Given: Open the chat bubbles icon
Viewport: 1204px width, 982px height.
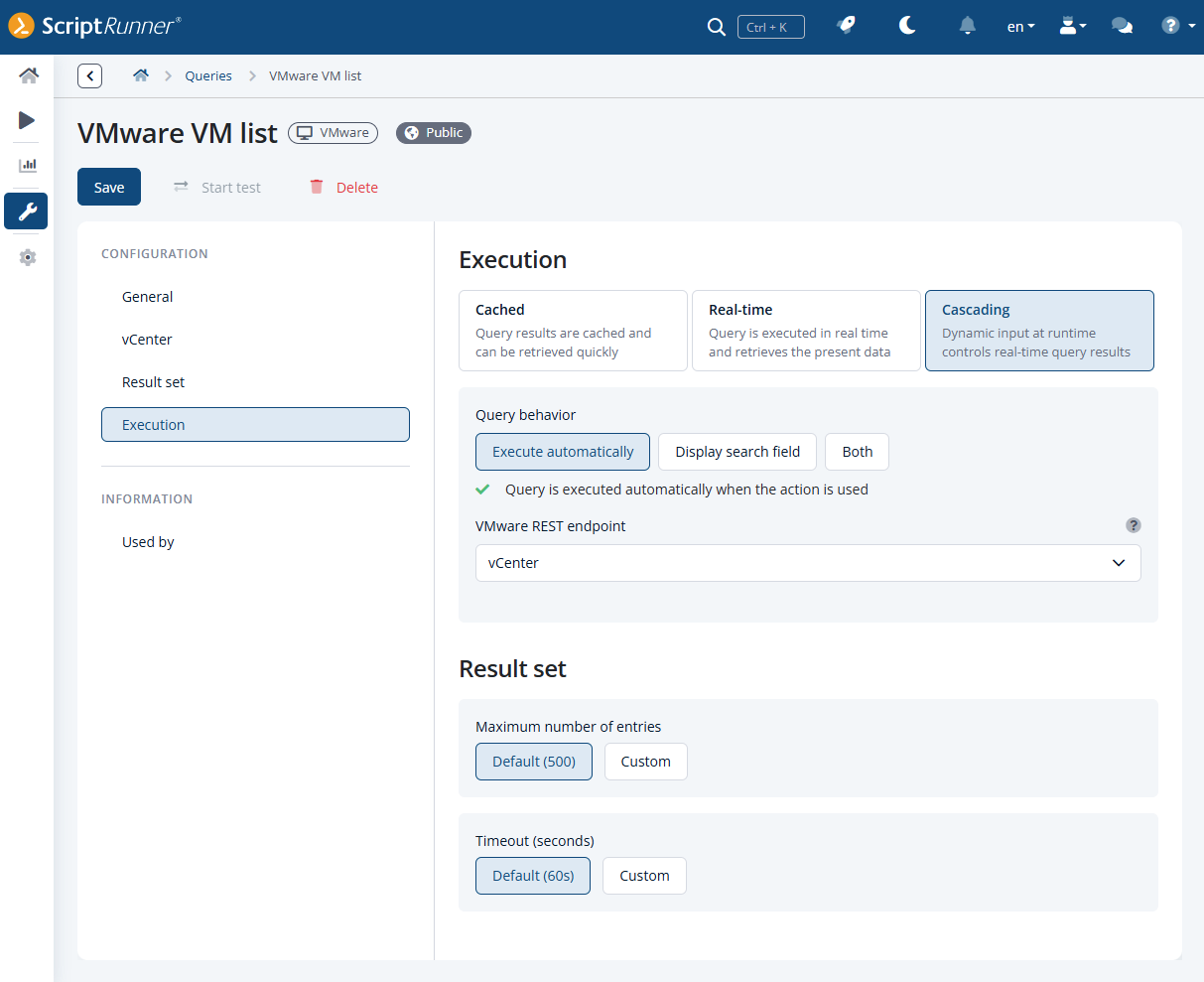Looking at the screenshot, I should [1123, 27].
